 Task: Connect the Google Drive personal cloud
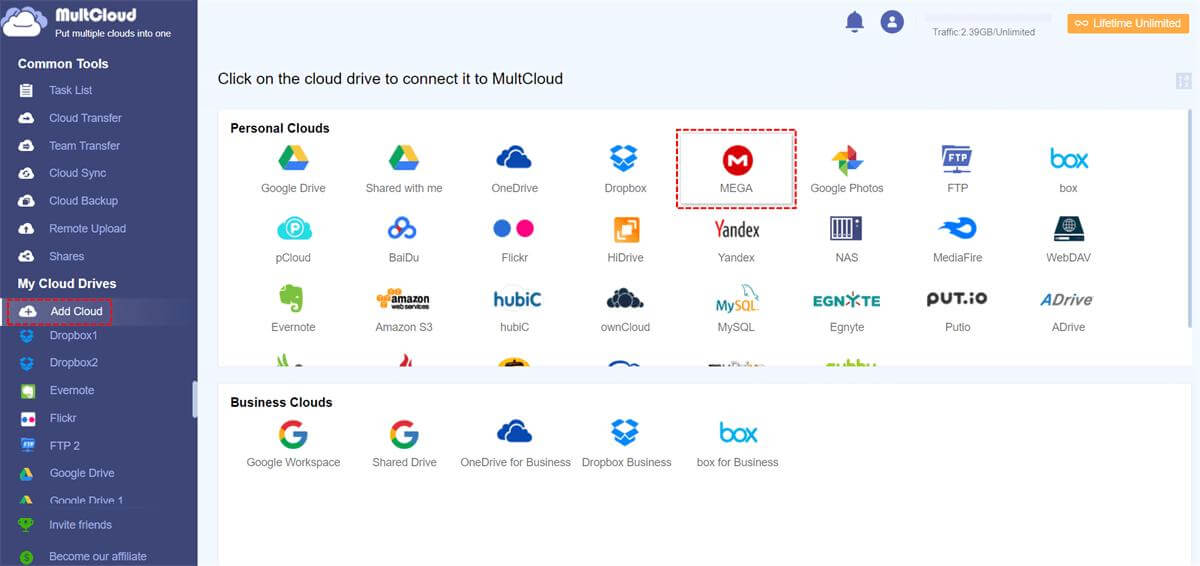293,168
